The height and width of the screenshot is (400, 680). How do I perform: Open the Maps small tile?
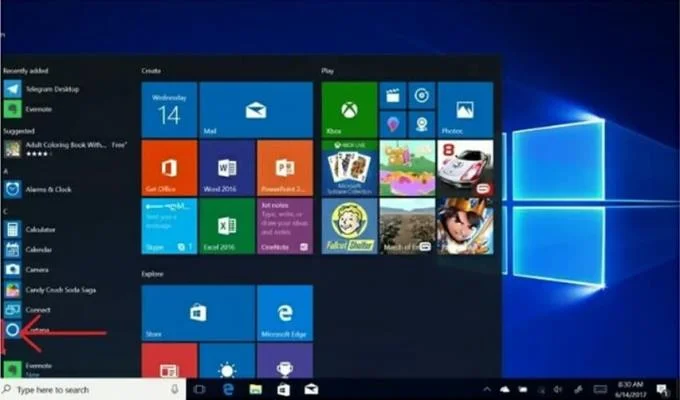pos(393,125)
